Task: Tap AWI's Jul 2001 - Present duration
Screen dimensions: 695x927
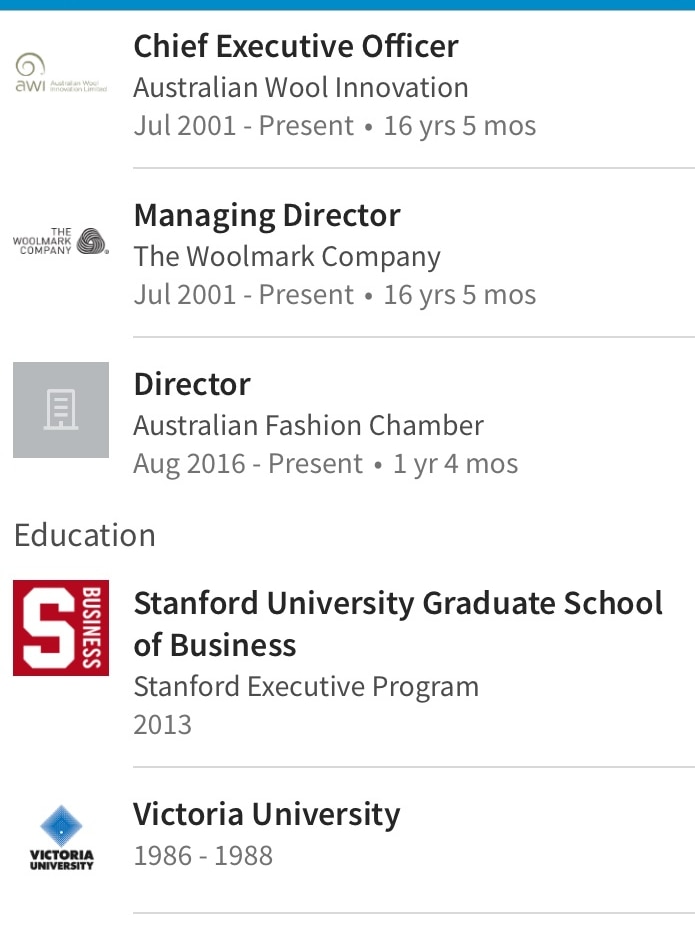Action: pos(244,125)
